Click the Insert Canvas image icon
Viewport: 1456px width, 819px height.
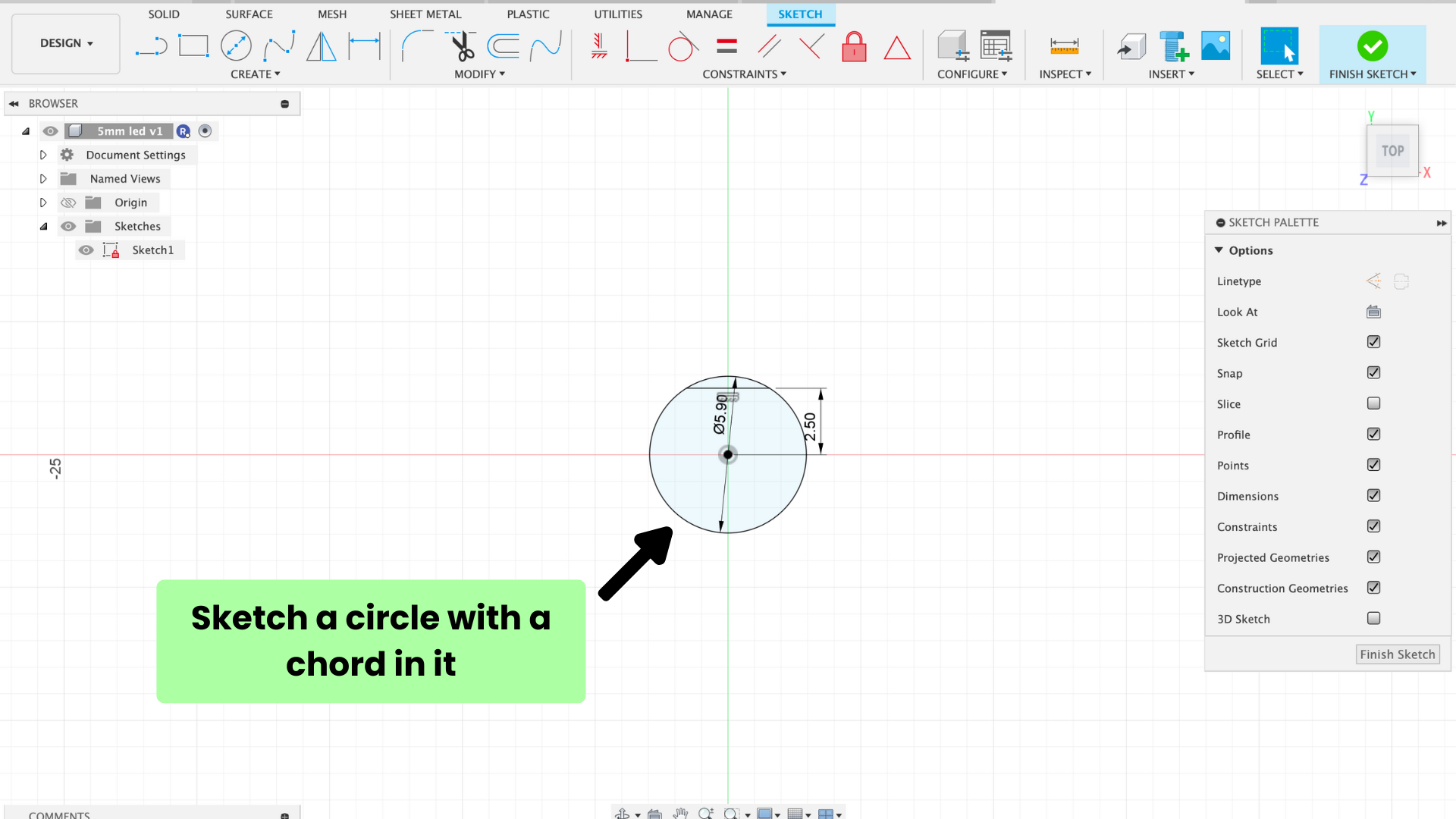click(1216, 46)
